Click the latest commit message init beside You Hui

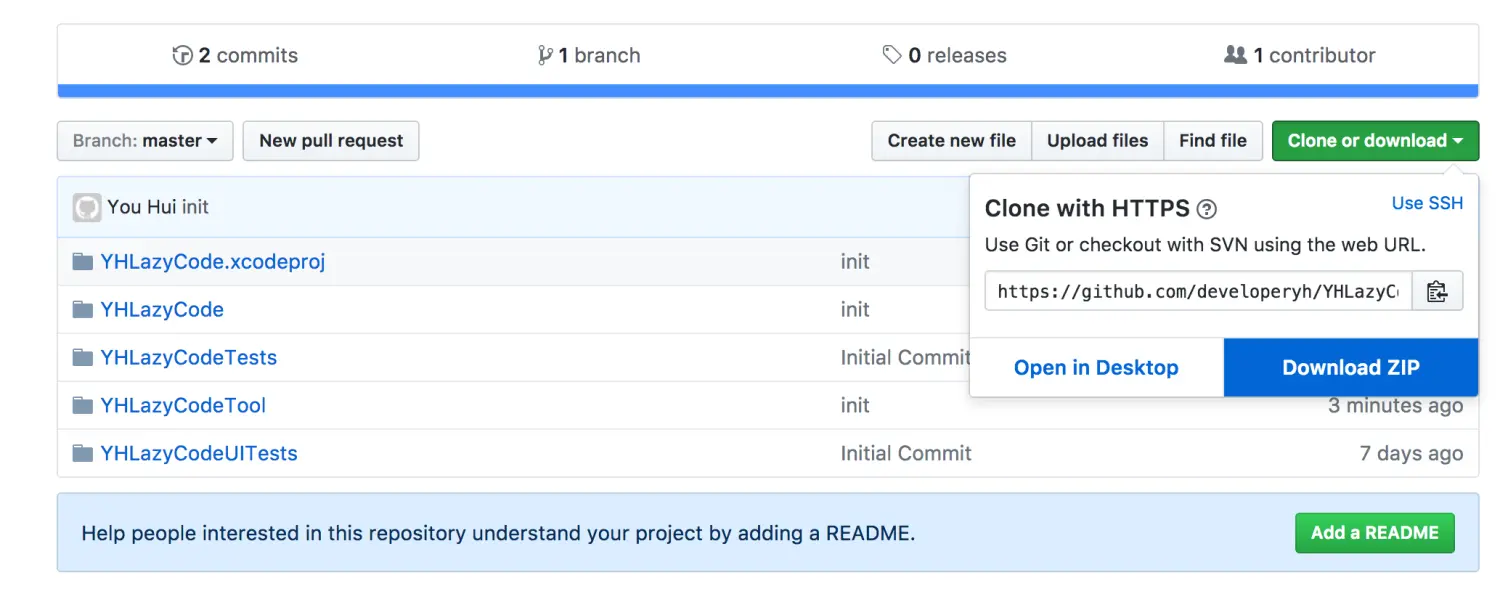click(x=195, y=207)
